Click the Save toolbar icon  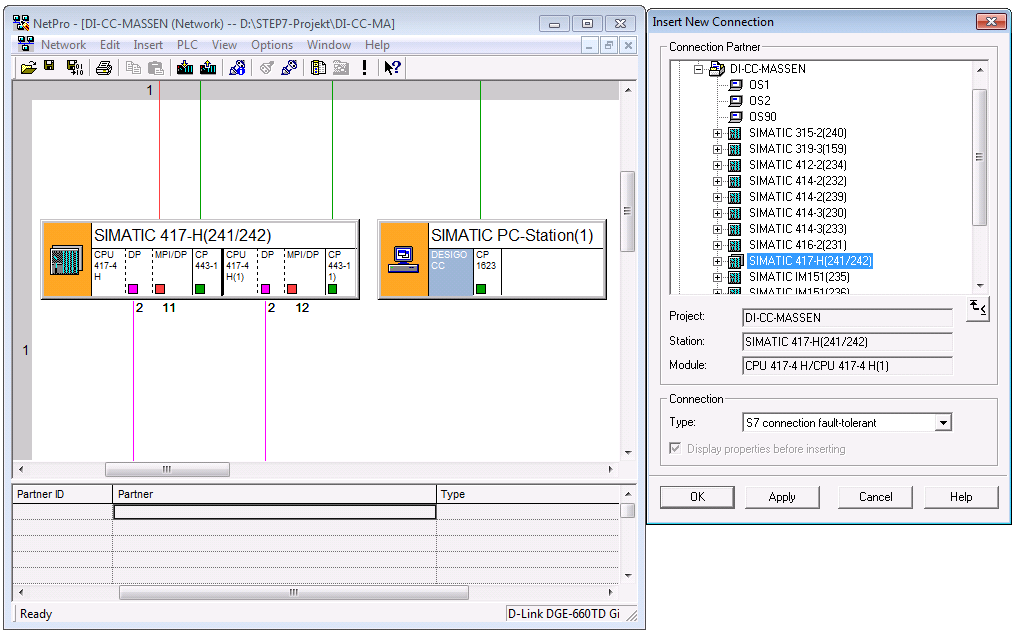tap(49, 68)
